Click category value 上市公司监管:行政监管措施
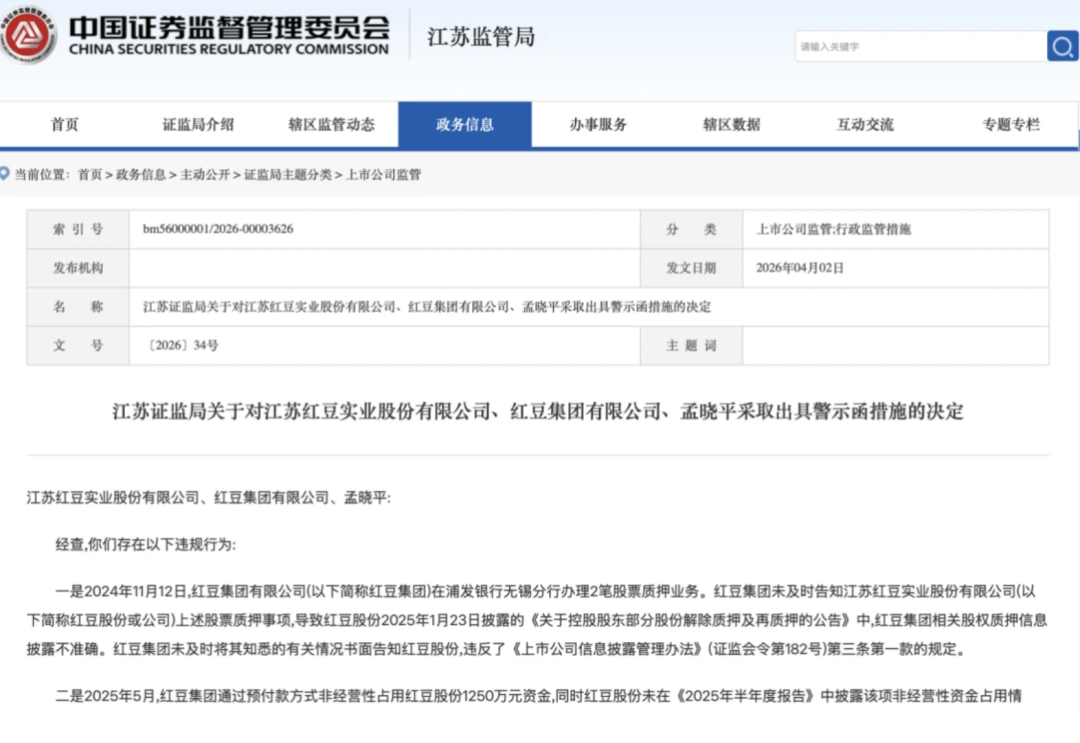Viewport: 1080px width, 743px height. [x=833, y=229]
